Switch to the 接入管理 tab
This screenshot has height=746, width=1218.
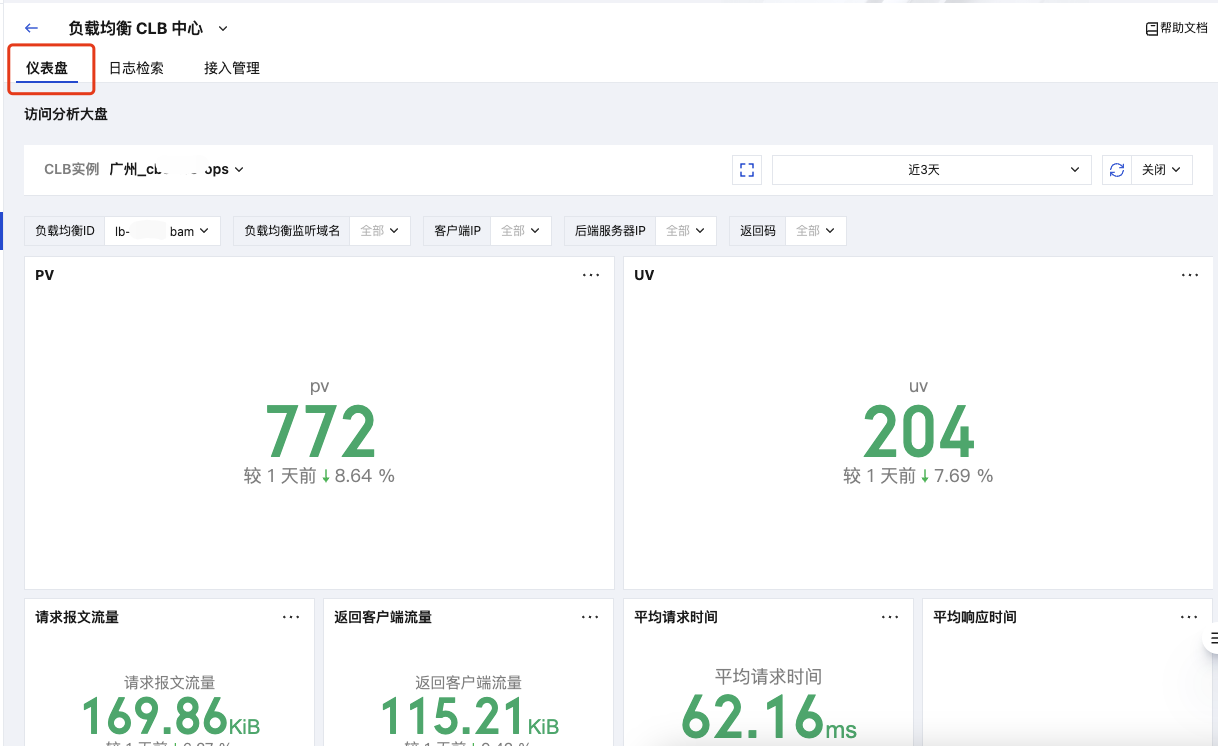coord(232,68)
